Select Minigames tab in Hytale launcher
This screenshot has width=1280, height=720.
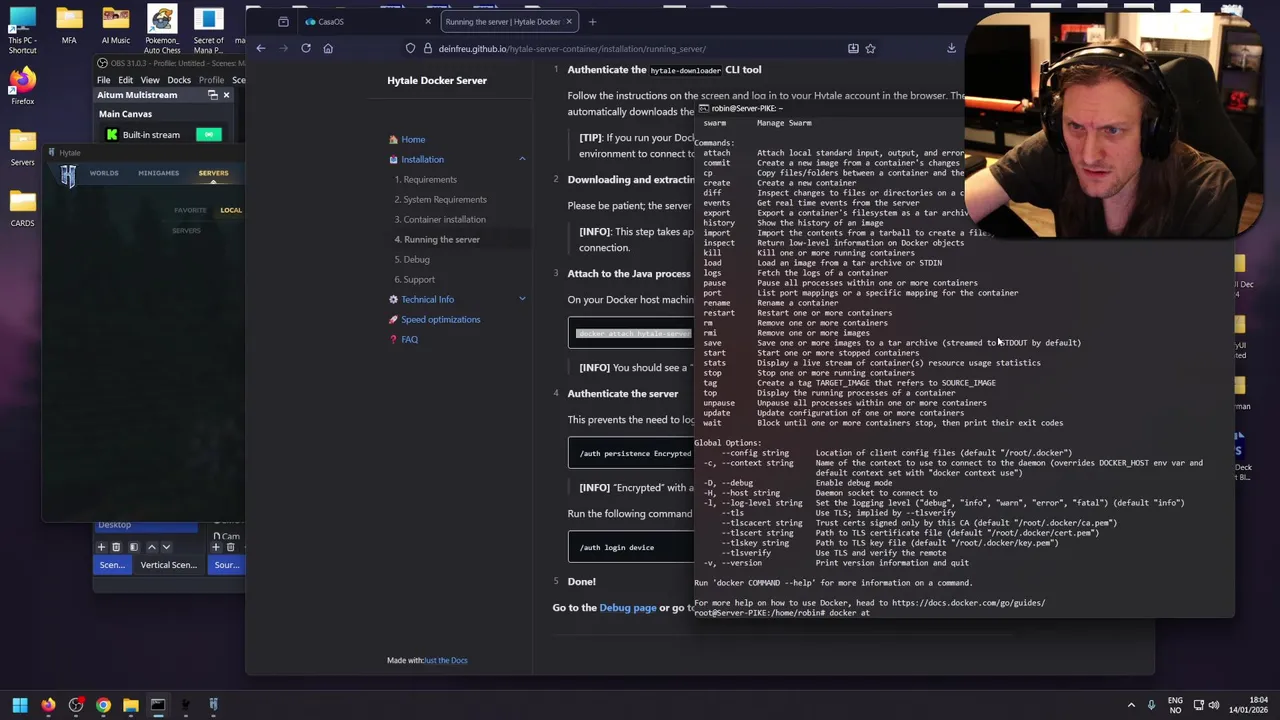click(x=158, y=173)
